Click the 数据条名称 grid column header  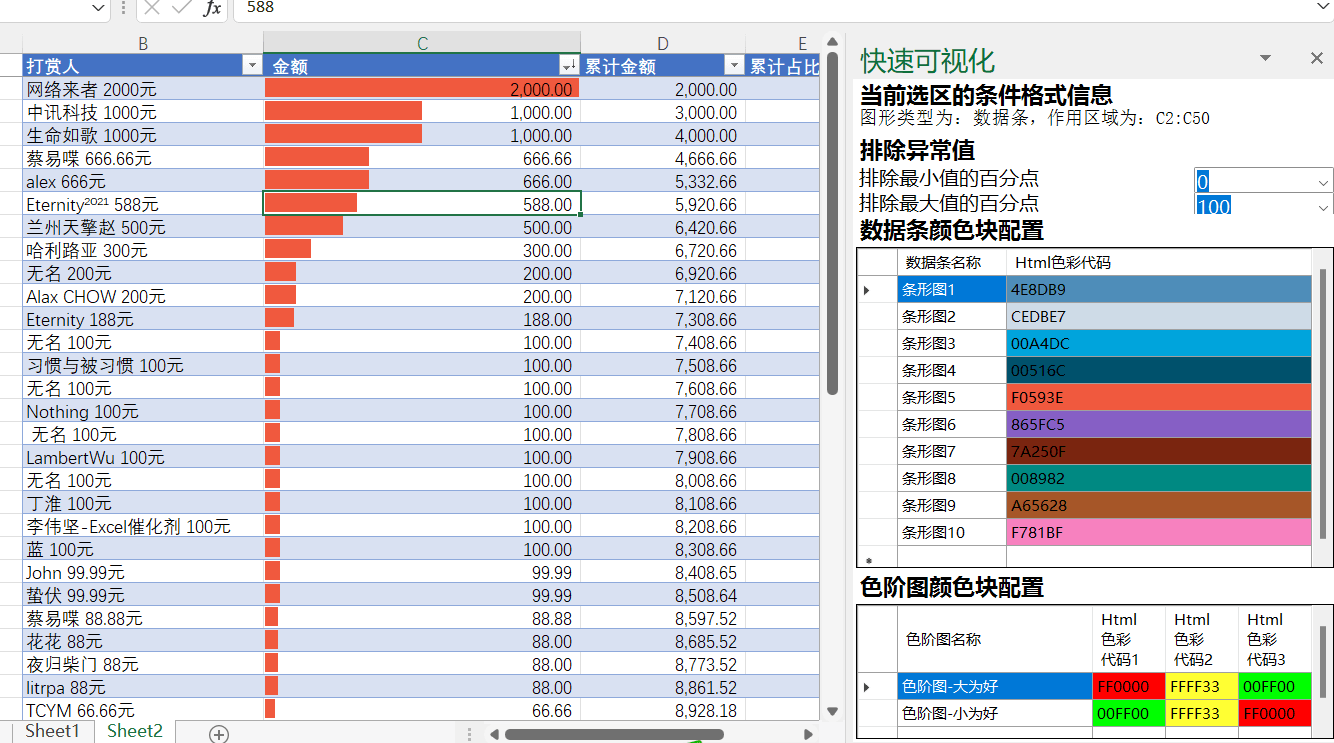click(951, 263)
